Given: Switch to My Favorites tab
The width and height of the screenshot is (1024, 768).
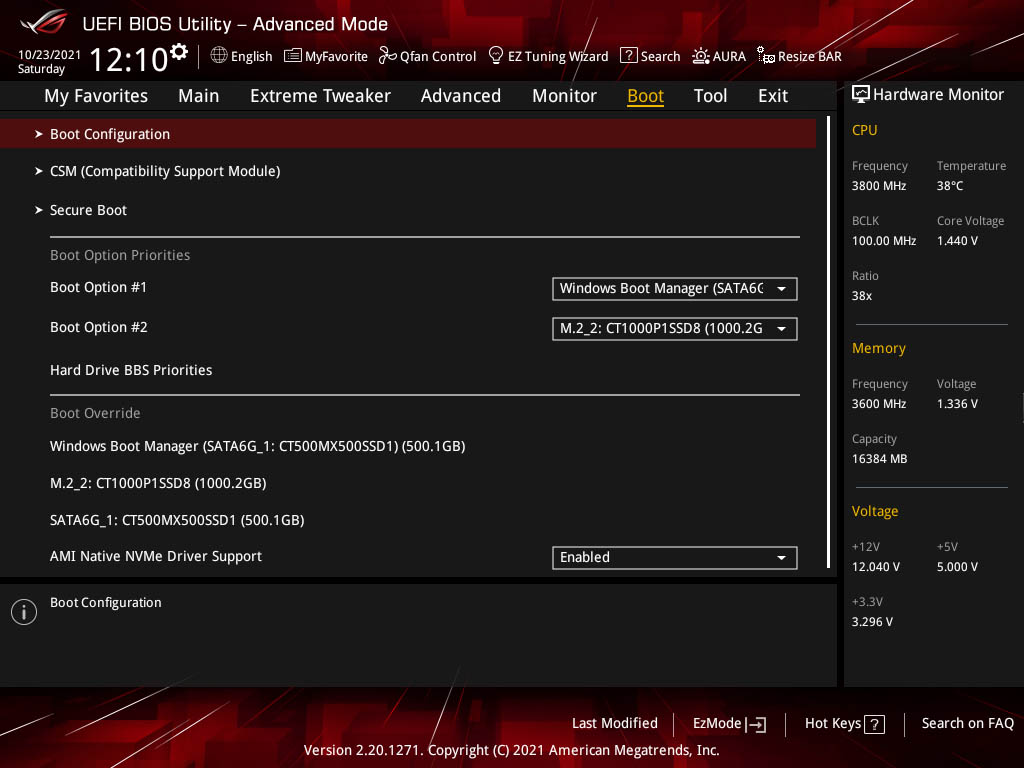Looking at the screenshot, I should coord(96,96).
